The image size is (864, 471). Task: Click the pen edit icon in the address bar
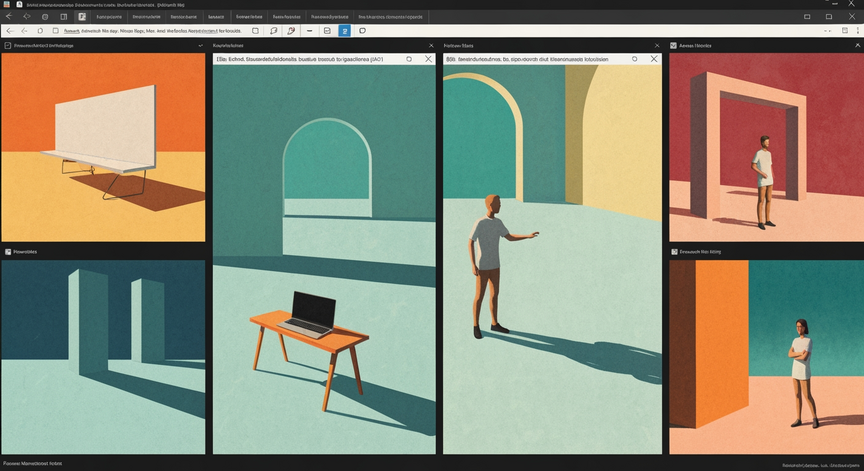click(291, 31)
